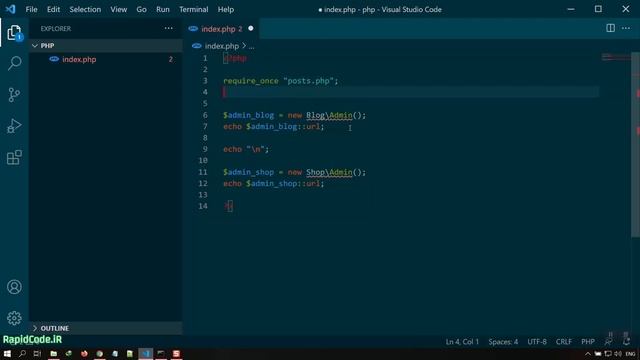640x360 pixels.
Task: Select the index.php editor tab
Action: coord(221,29)
